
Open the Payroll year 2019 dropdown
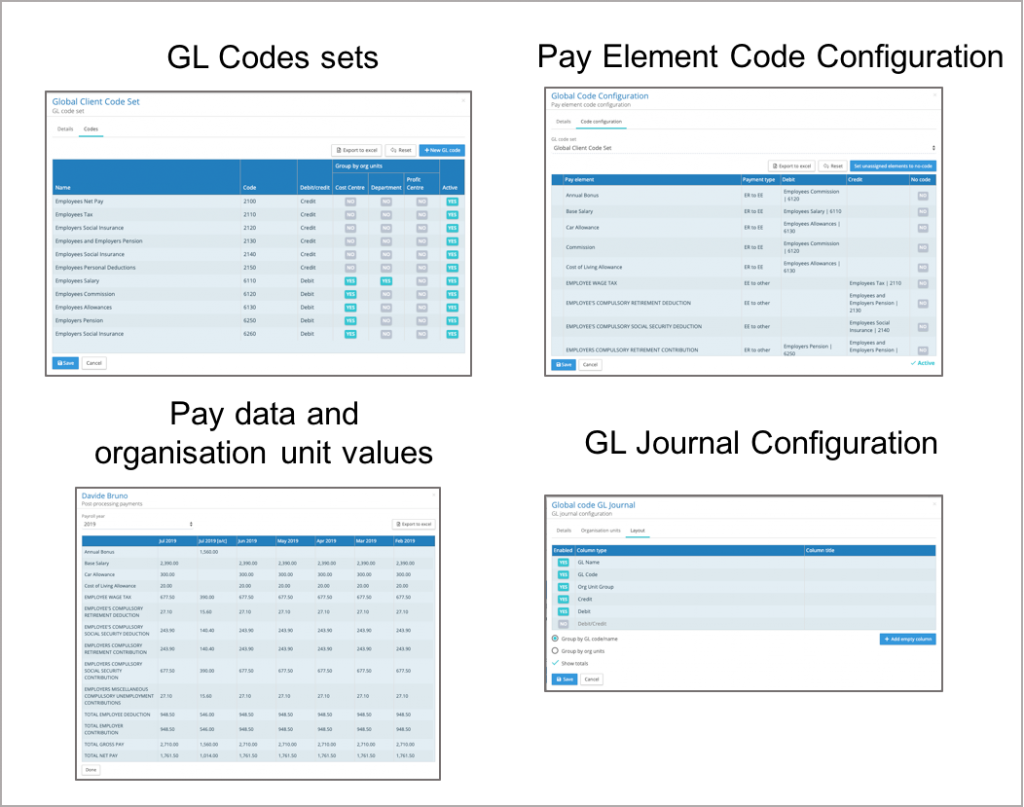138,523
